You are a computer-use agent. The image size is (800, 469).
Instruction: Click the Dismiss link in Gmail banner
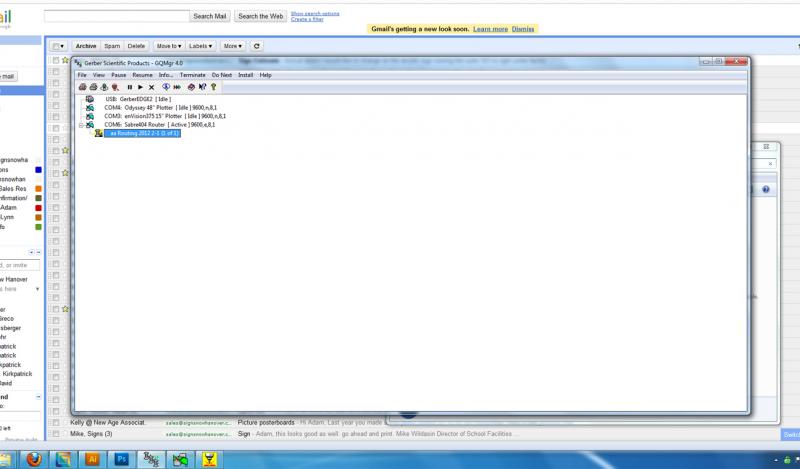coord(523,29)
